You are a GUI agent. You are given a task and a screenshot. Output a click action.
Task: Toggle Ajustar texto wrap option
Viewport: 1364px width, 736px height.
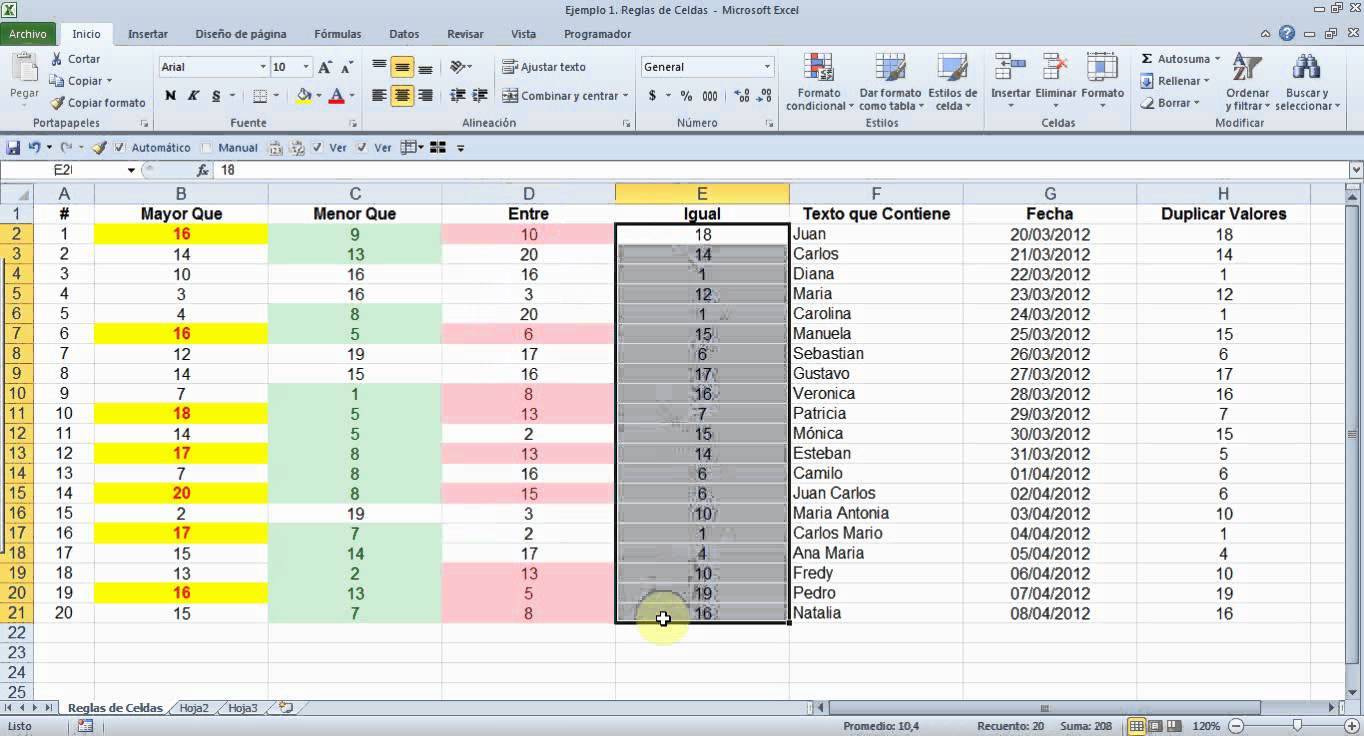coord(544,67)
